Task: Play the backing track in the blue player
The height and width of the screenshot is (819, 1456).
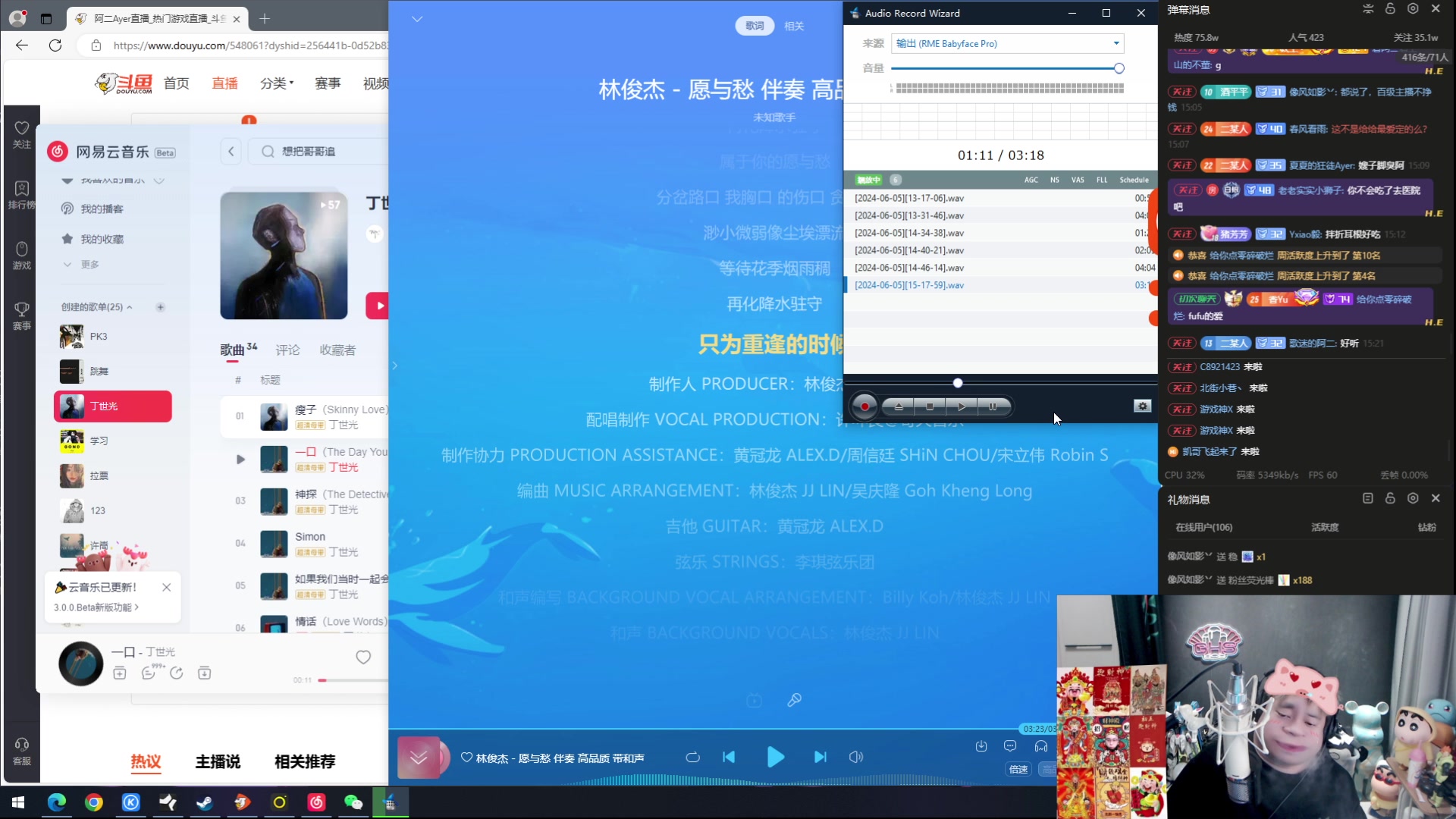Action: tap(775, 757)
